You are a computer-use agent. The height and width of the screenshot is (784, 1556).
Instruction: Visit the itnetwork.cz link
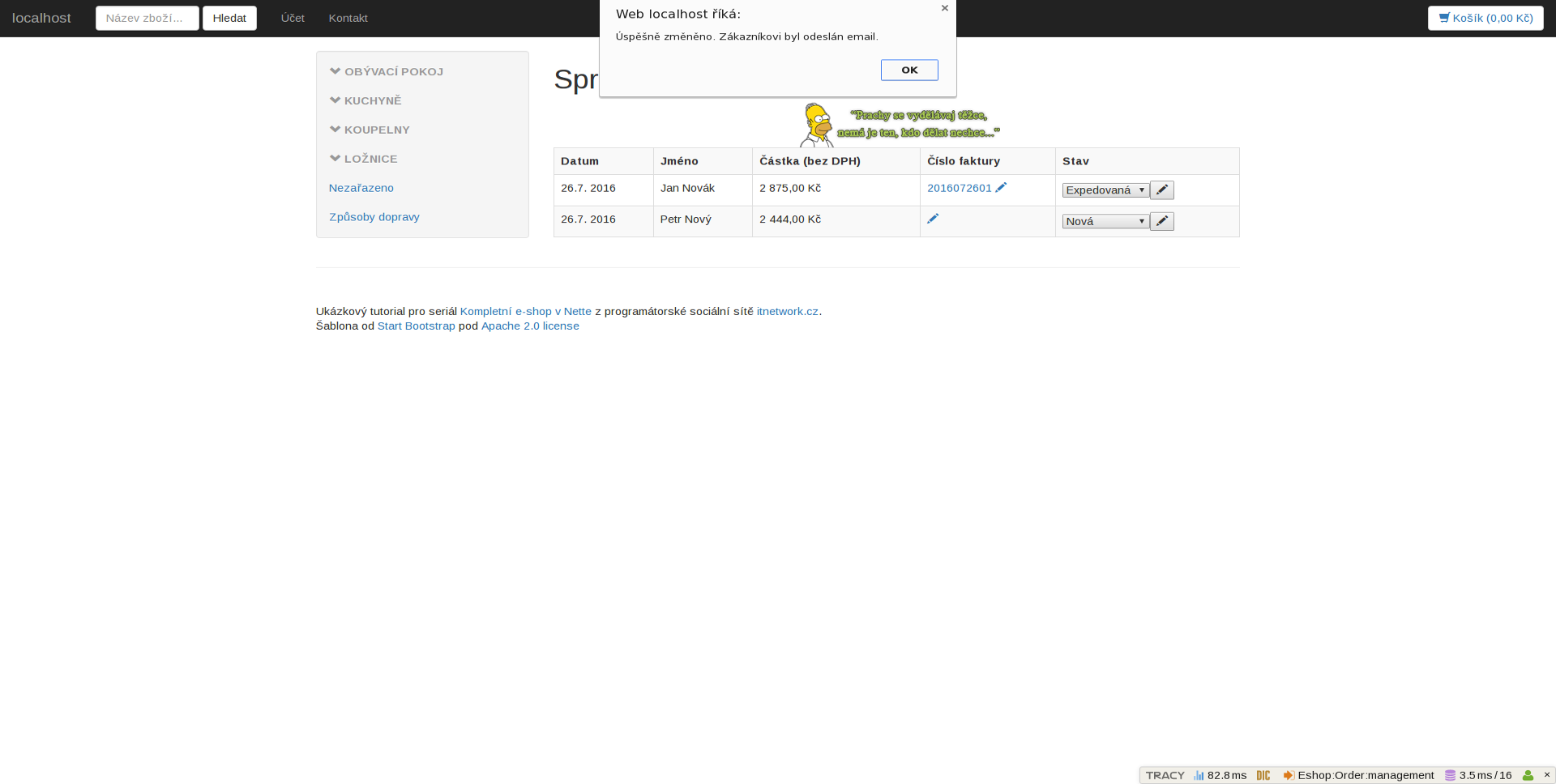(788, 311)
